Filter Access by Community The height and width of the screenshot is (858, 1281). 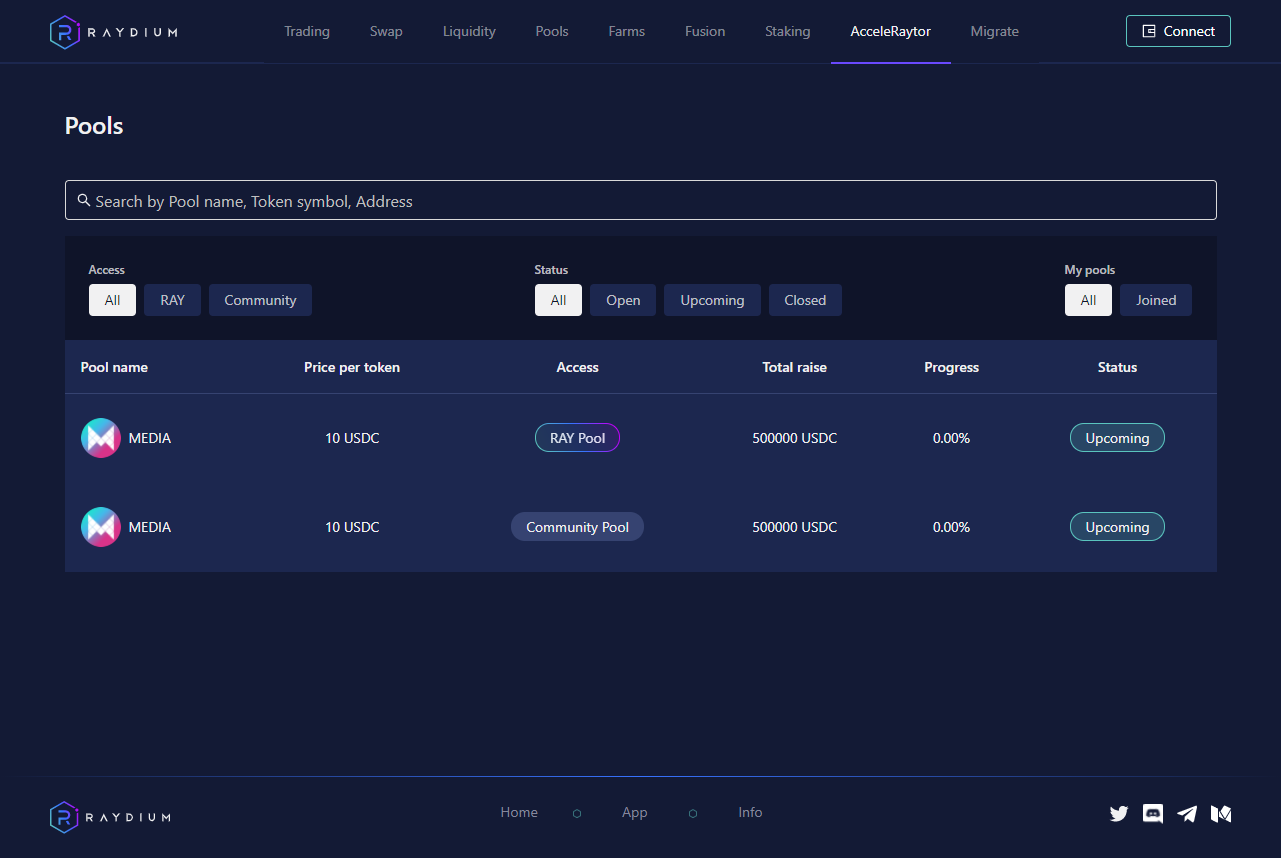[x=260, y=300]
